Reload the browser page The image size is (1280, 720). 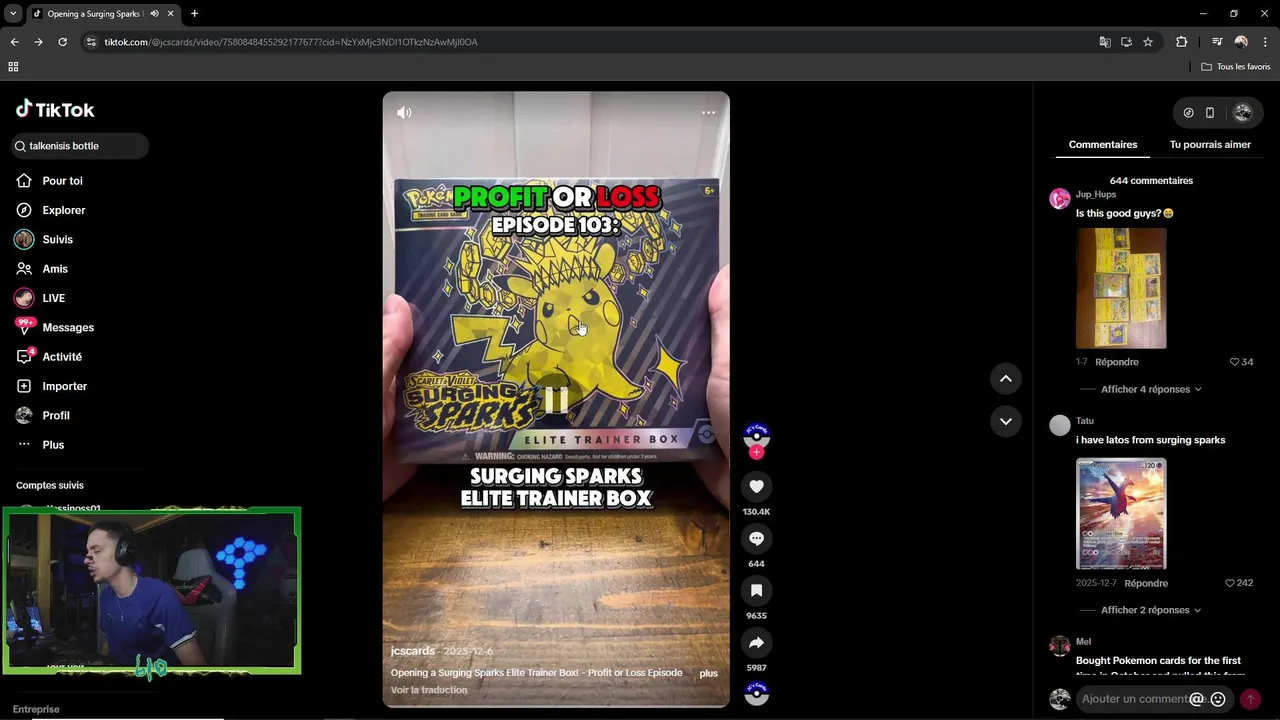(x=62, y=42)
